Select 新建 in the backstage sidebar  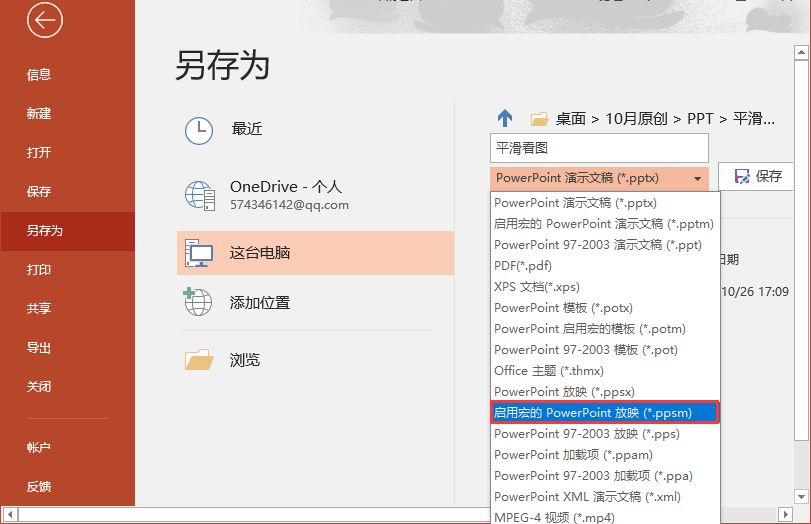[x=67, y=113]
